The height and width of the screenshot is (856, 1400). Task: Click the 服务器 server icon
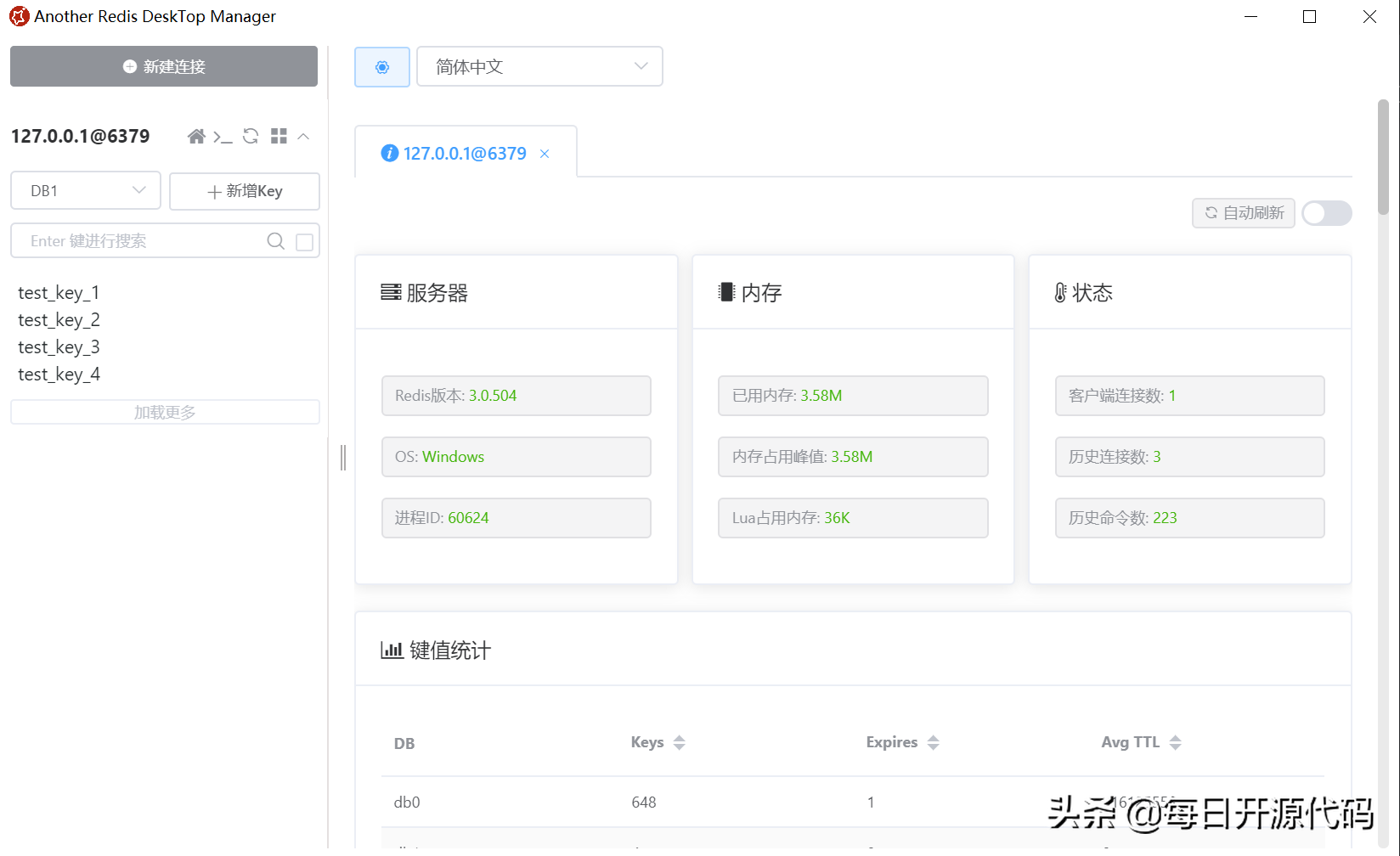pos(391,293)
